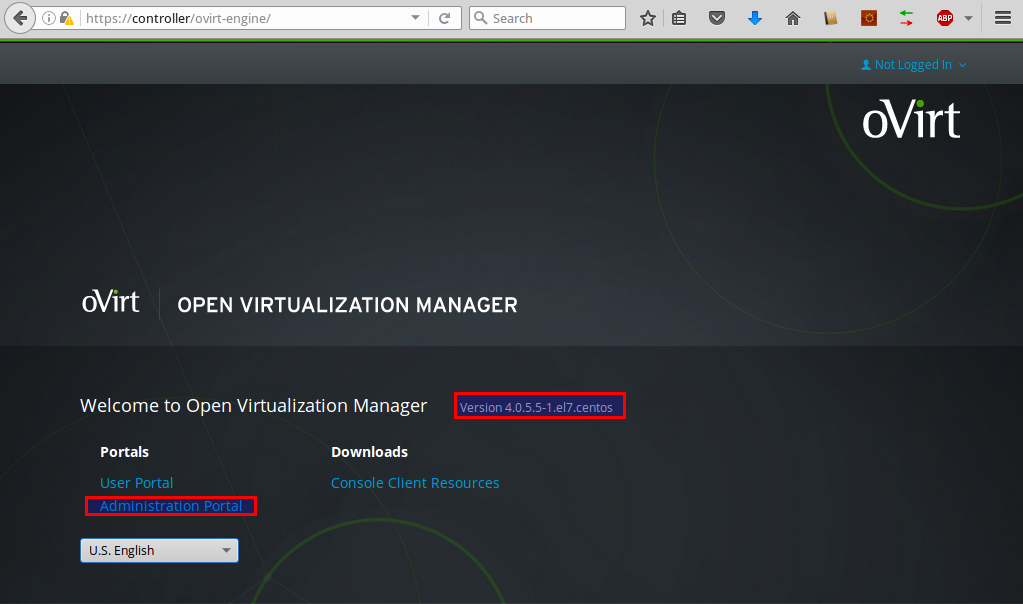Reload the page with the refresh icon

444,18
